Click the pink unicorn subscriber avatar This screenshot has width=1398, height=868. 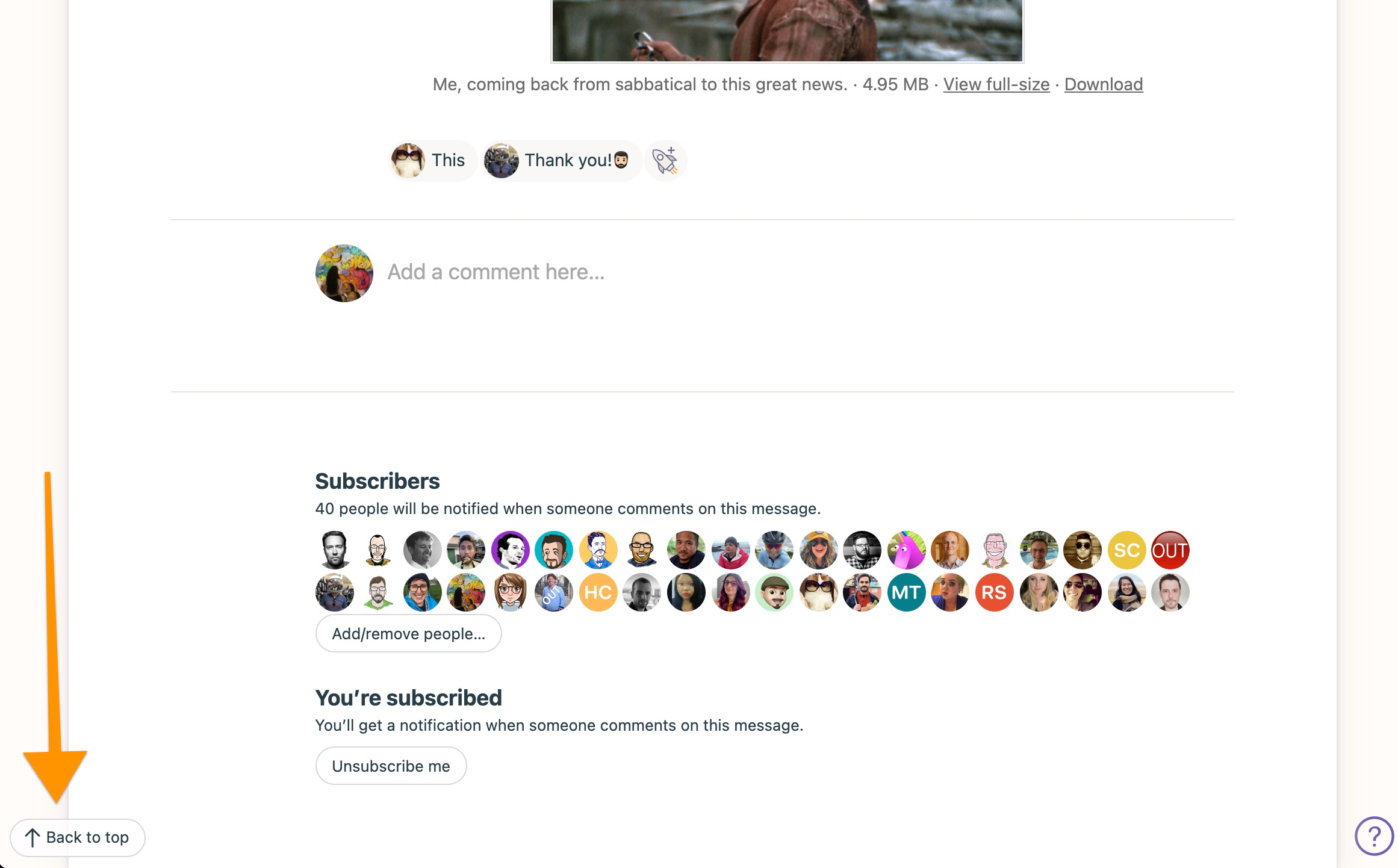(x=906, y=550)
